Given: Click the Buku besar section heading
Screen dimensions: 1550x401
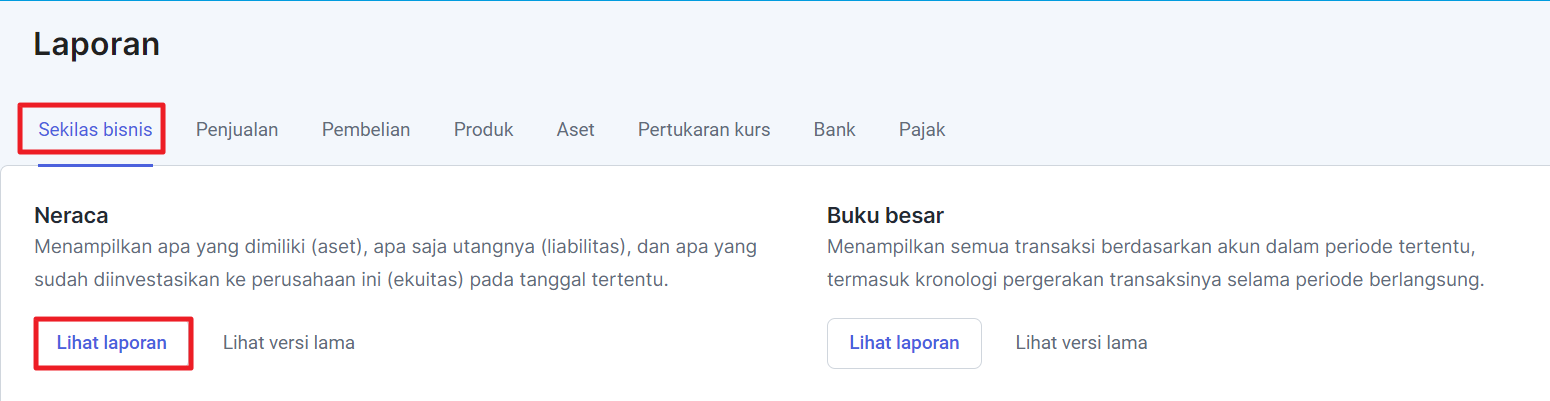Looking at the screenshot, I should 885,215.
